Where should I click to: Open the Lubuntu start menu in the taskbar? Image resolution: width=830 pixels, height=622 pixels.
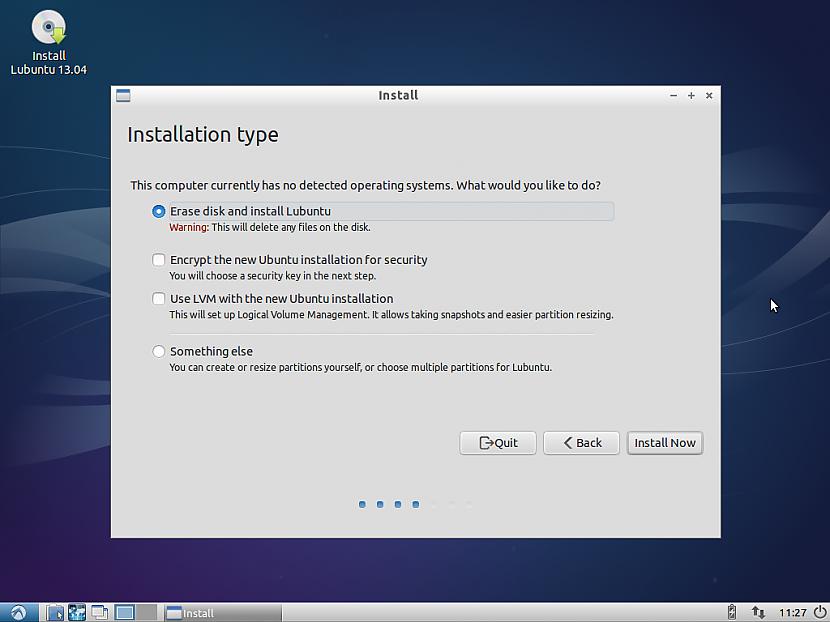19,613
